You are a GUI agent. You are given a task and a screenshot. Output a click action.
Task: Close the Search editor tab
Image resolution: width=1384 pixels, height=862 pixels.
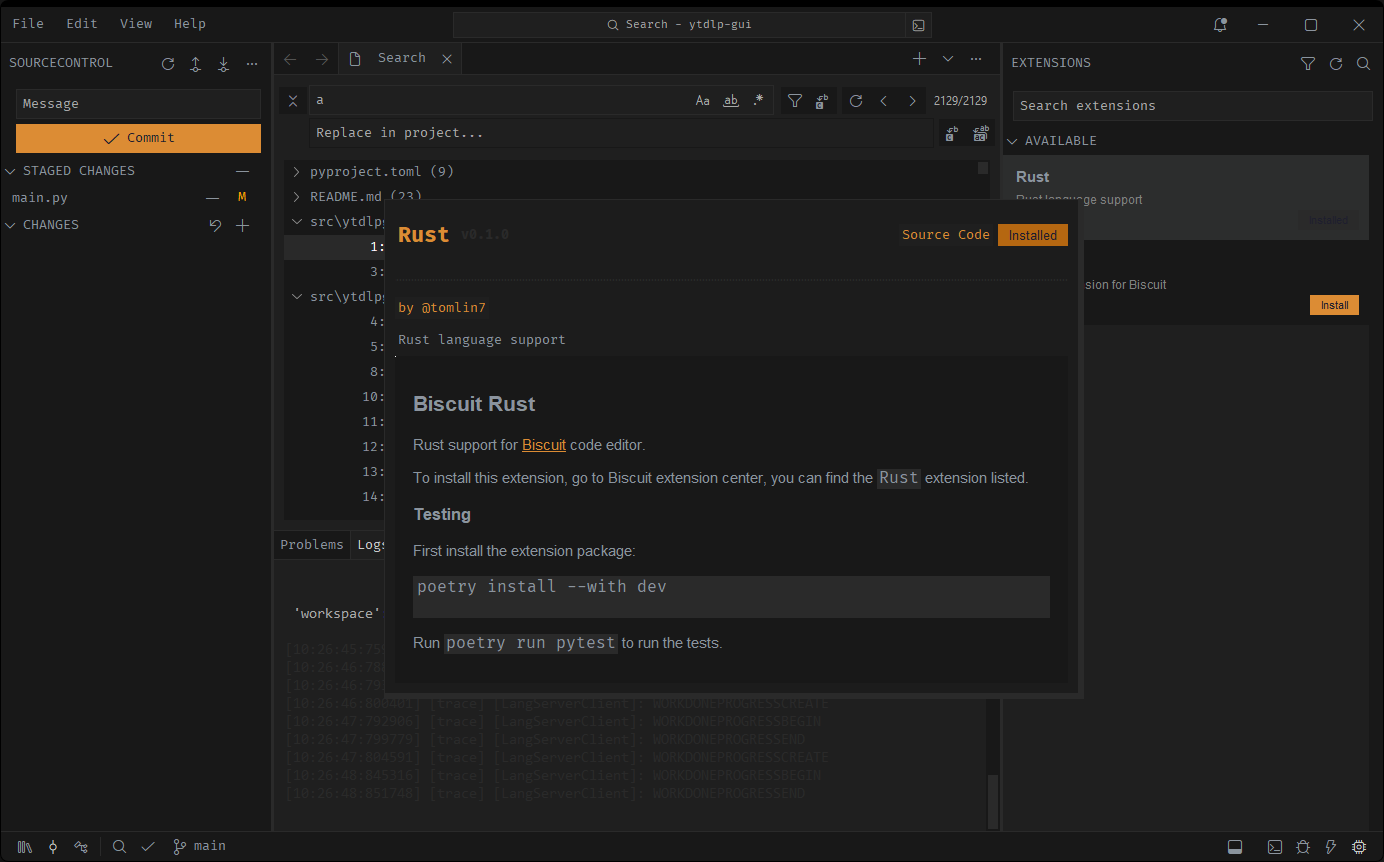[x=447, y=59]
